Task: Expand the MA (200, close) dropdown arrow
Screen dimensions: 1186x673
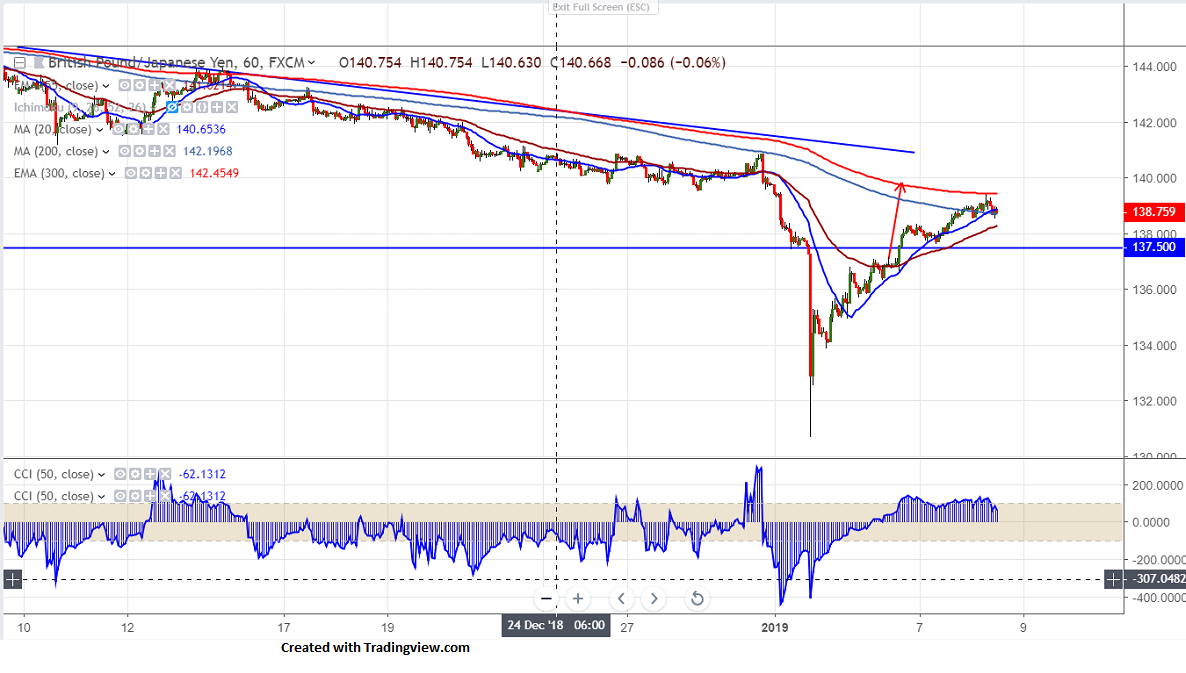Action: tap(106, 152)
